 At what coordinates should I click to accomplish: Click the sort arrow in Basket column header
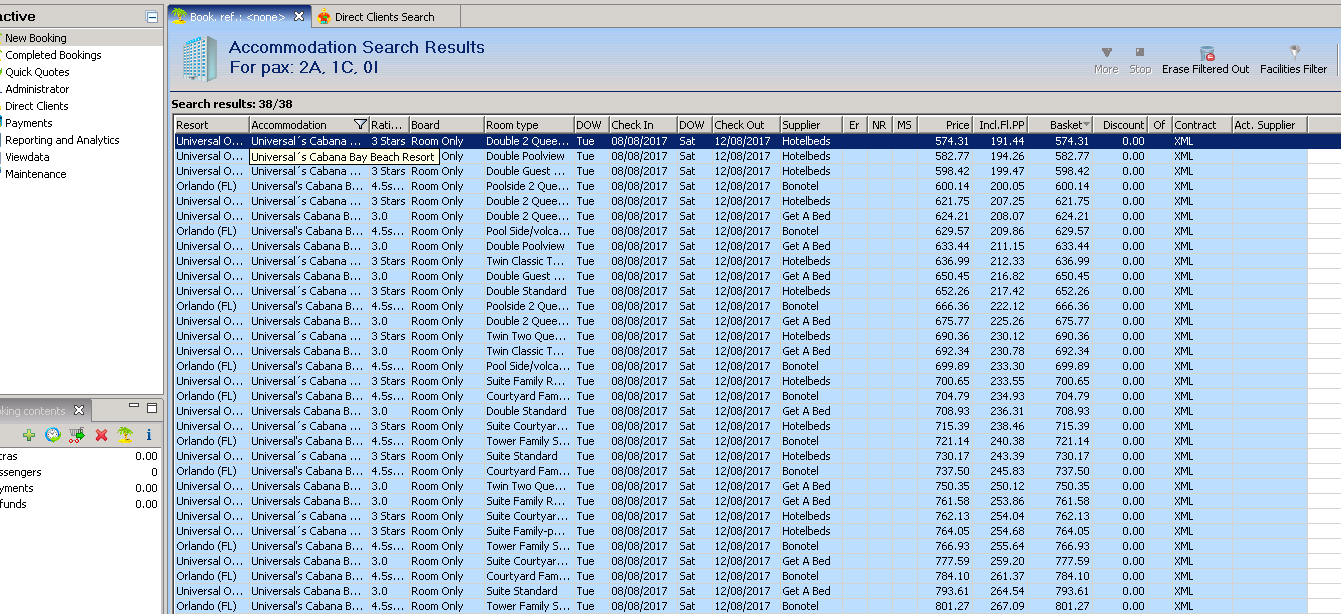(1086, 125)
